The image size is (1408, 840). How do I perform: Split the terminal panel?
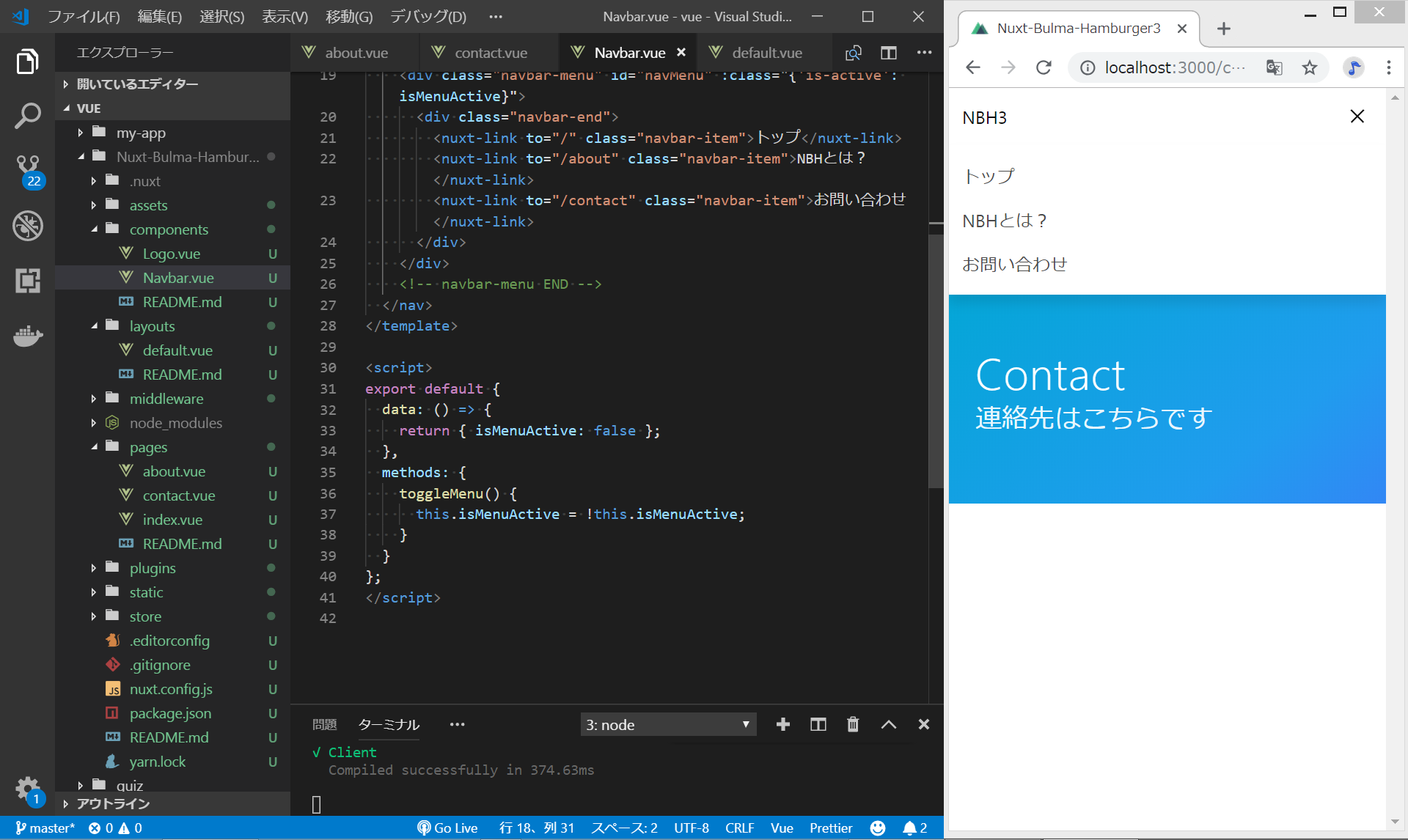(x=818, y=724)
